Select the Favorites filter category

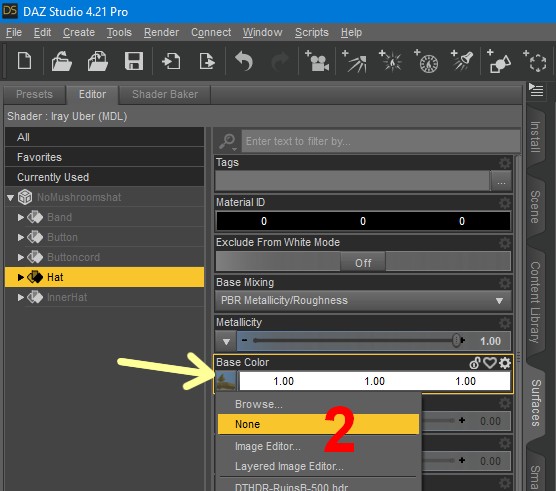[105, 157]
